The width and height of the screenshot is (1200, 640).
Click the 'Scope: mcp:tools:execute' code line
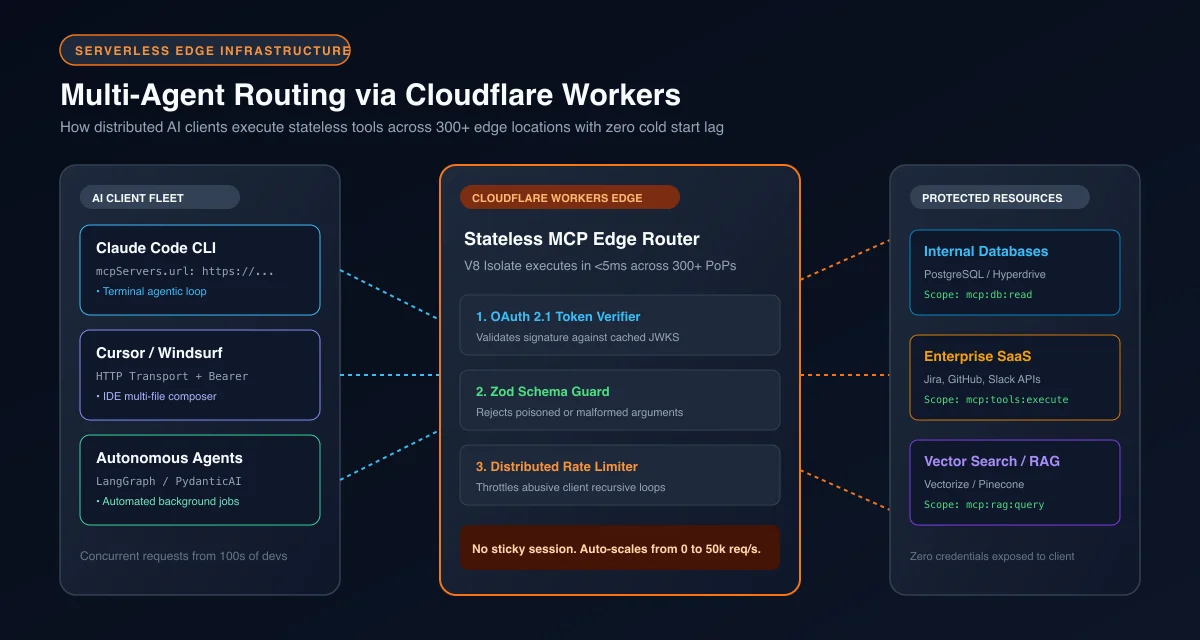tap(996, 399)
